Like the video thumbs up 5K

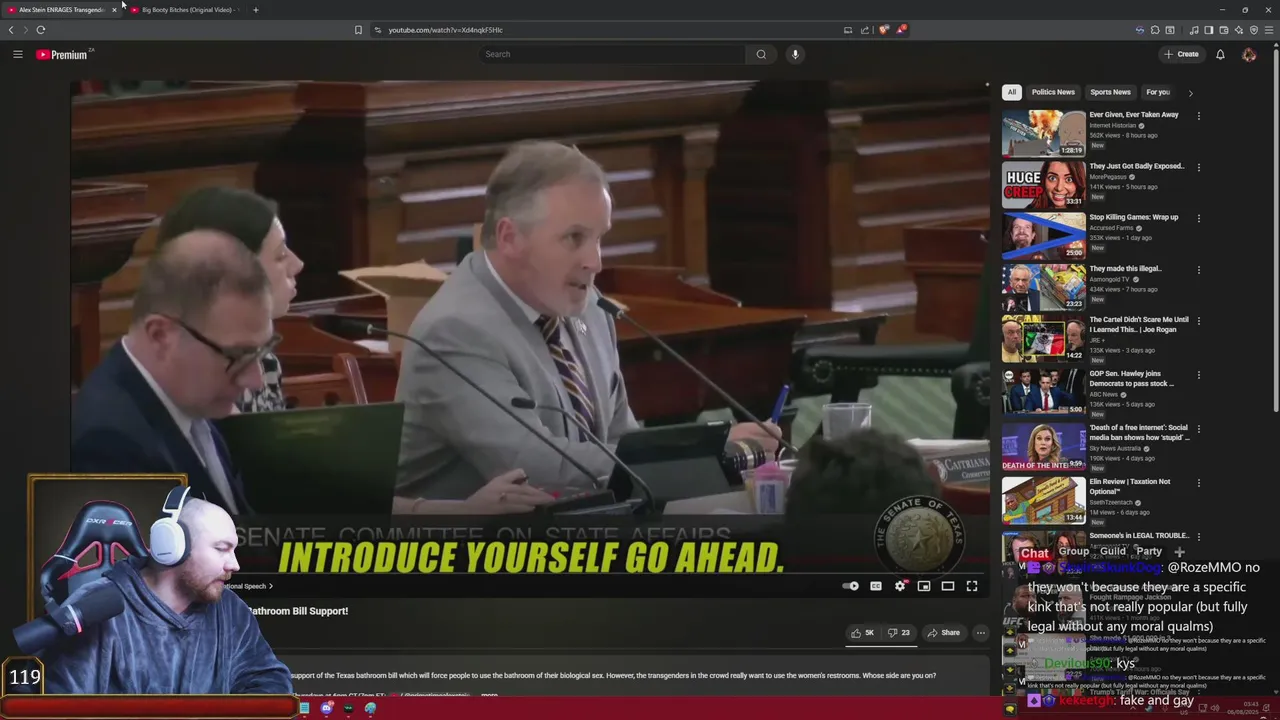(x=862, y=633)
